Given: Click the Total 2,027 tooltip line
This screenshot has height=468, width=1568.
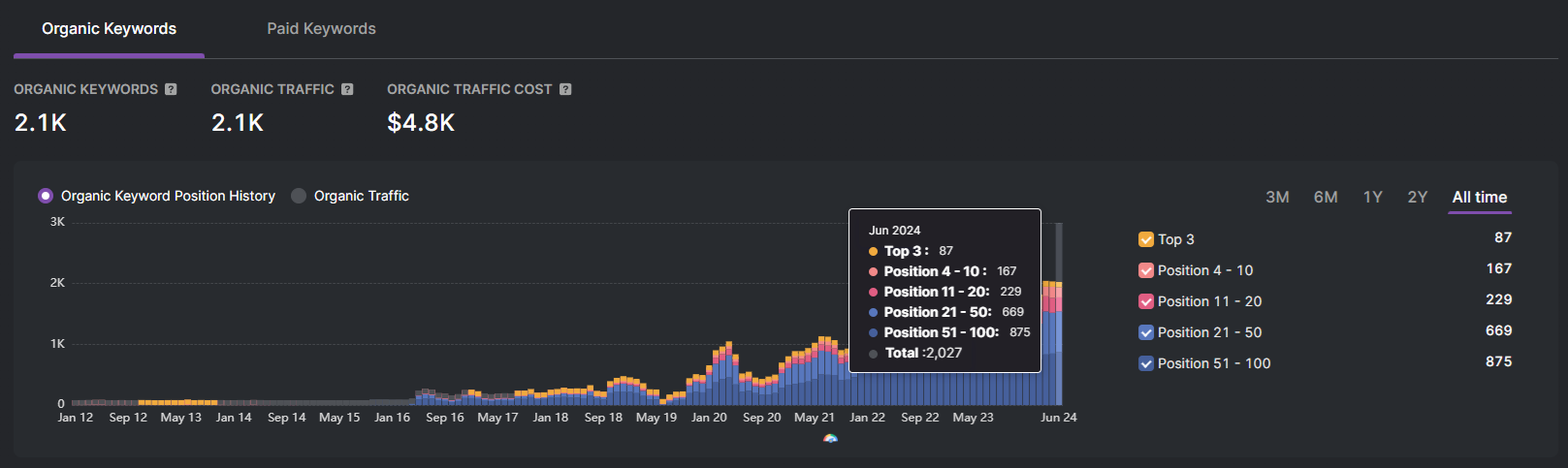Looking at the screenshot, I should pos(915,353).
